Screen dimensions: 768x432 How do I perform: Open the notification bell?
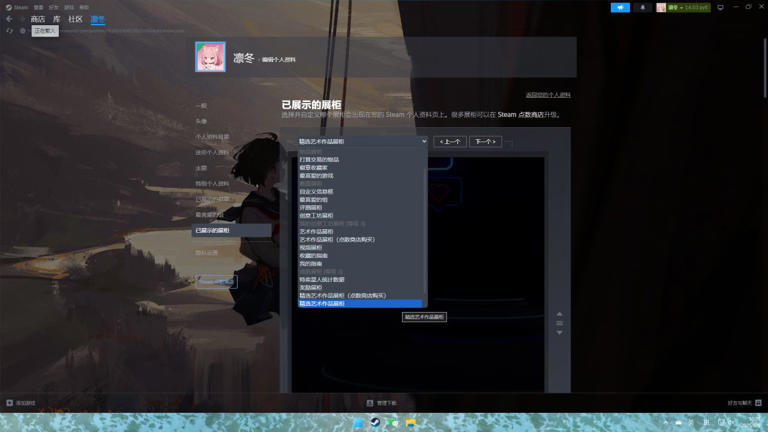coord(643,7)
